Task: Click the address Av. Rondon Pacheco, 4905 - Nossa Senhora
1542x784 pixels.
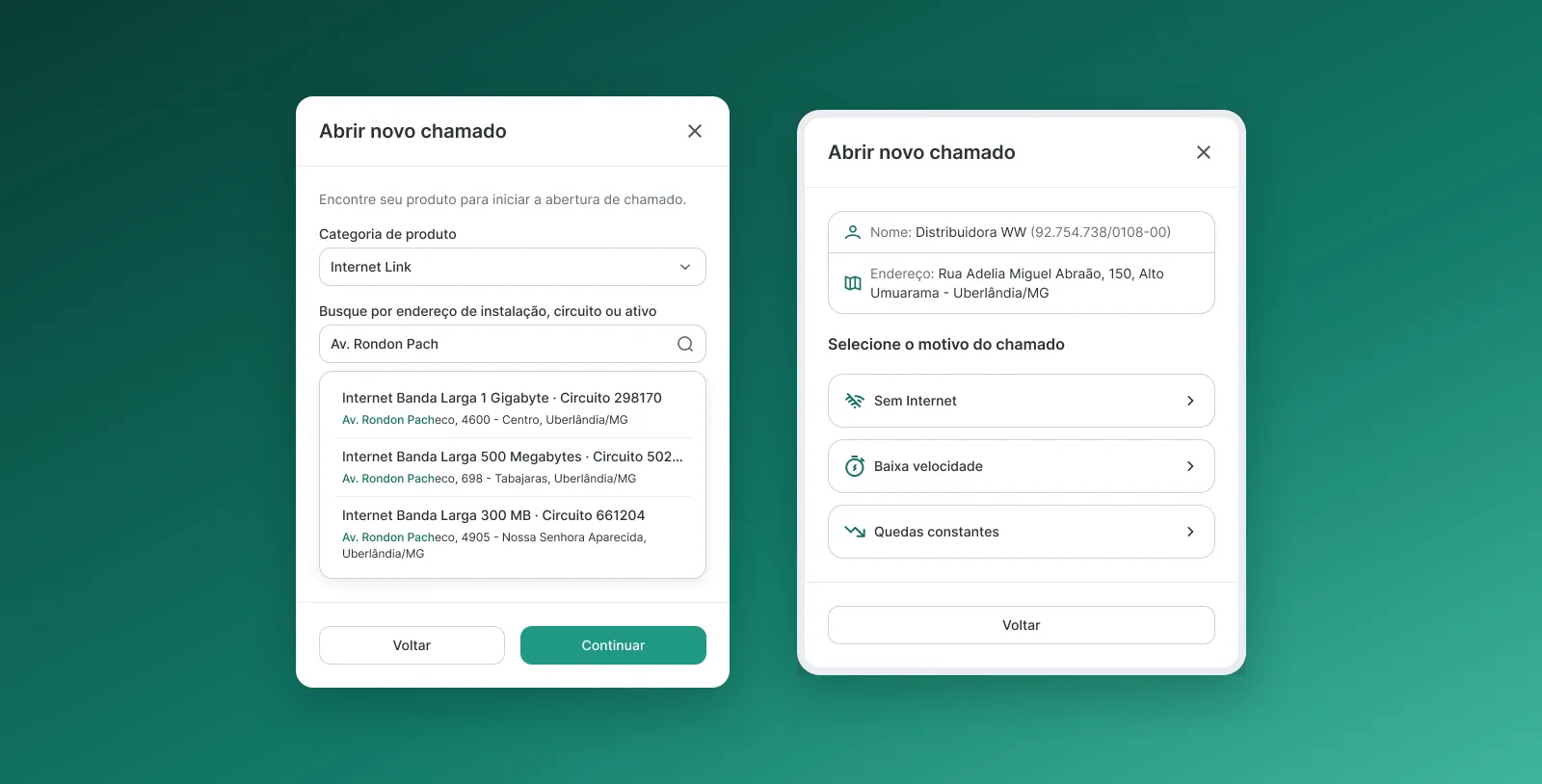Action: pyautogui.click(x=493, y=545)
